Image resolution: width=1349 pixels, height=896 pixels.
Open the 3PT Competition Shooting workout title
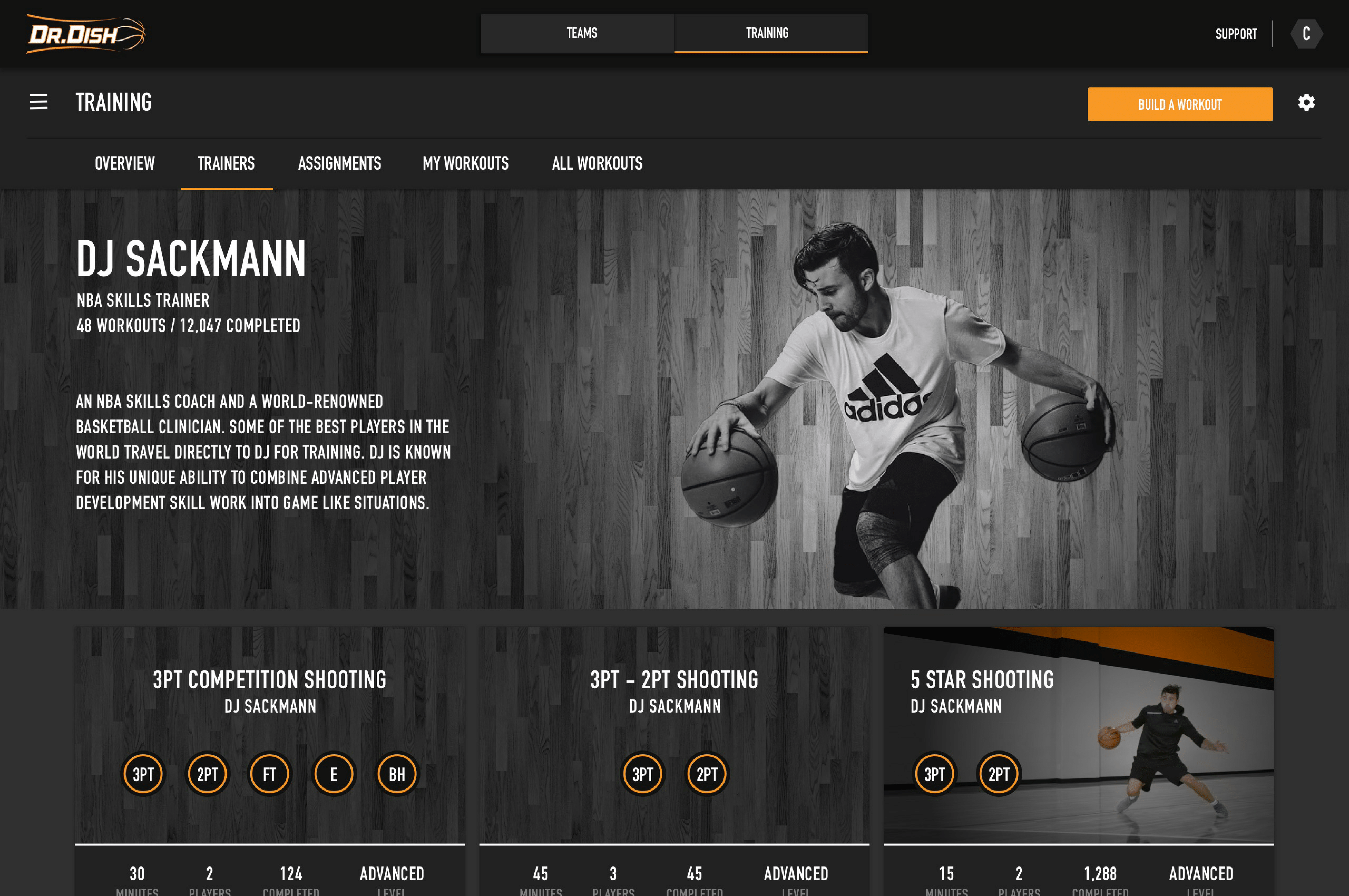[270, 680]
